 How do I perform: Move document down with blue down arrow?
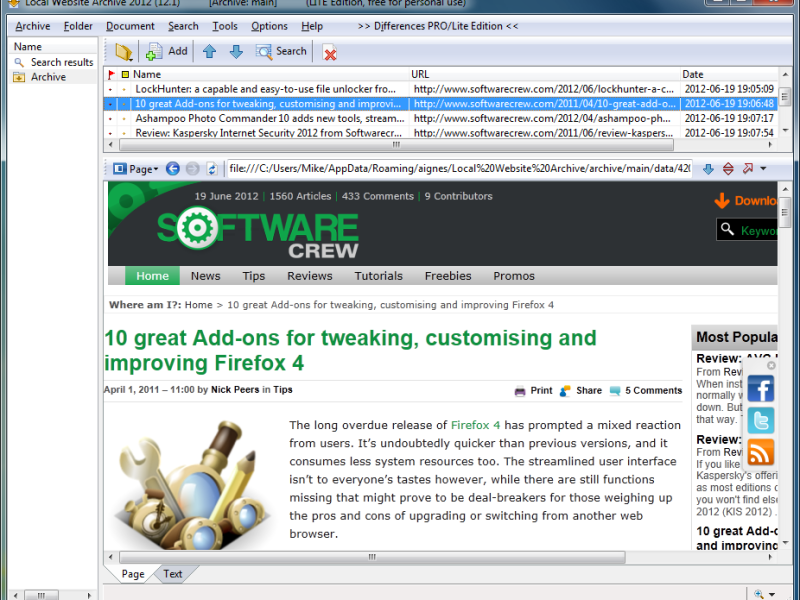(236, 52)
